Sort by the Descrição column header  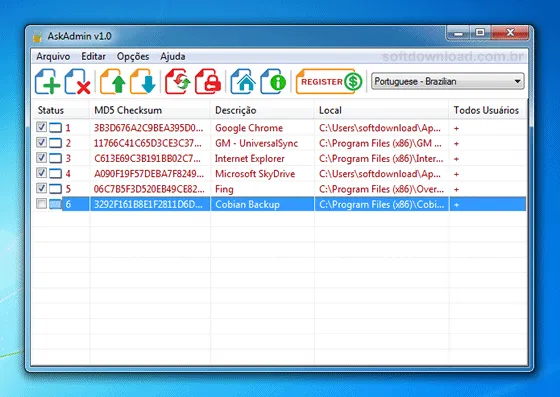[x=262, y=110]
